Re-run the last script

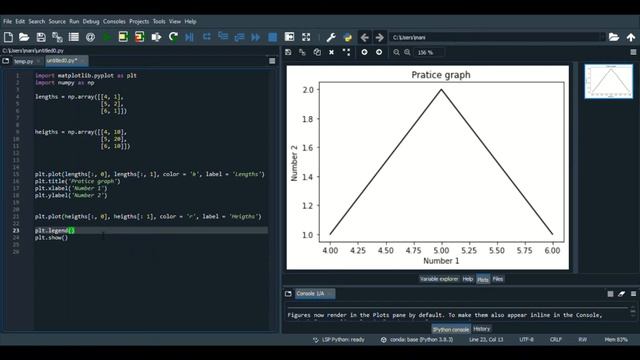click(x=173, y=37)
